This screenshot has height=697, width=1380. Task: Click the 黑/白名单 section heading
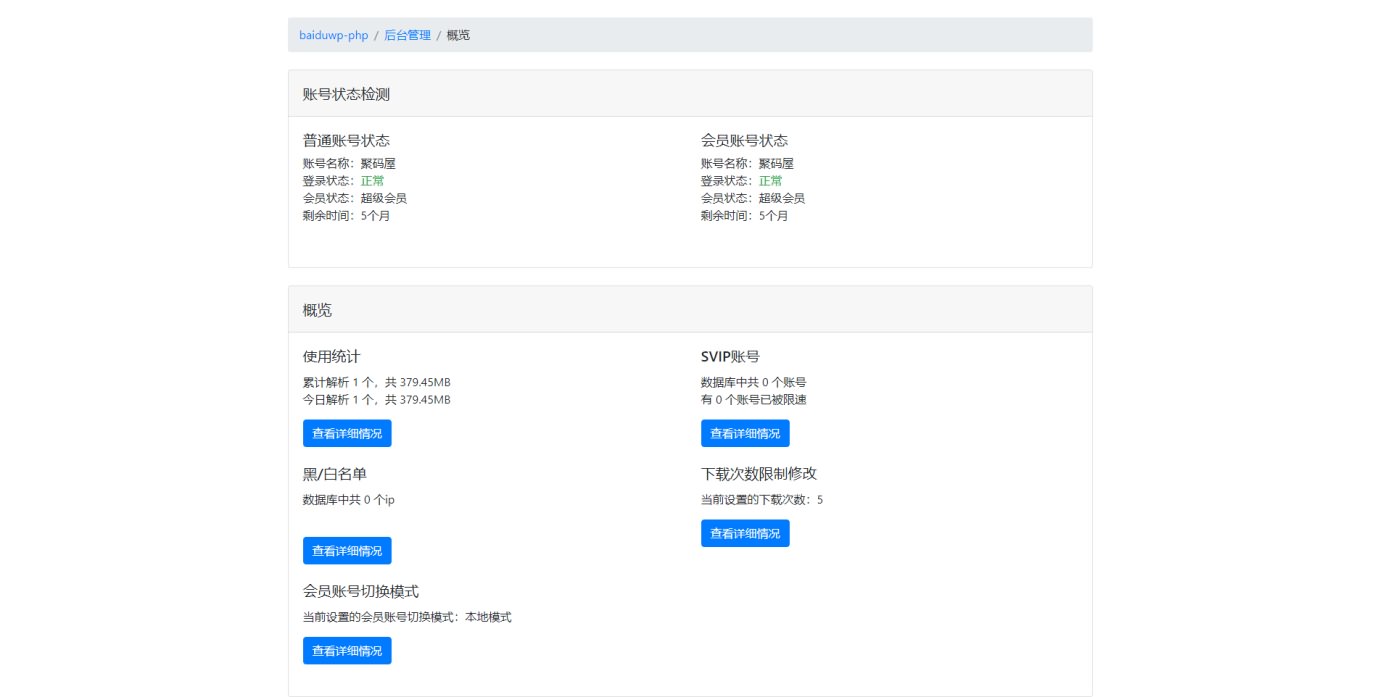click(327, 473)
